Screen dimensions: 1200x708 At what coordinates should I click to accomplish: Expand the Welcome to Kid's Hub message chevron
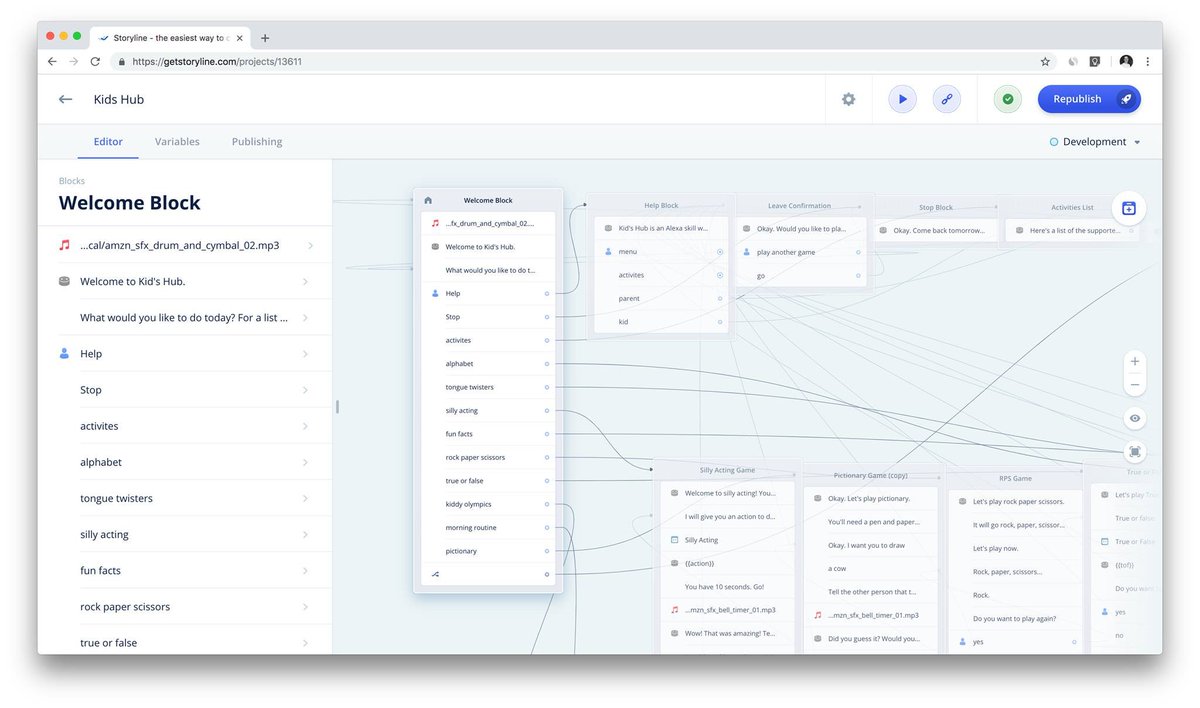pos(307,281)
